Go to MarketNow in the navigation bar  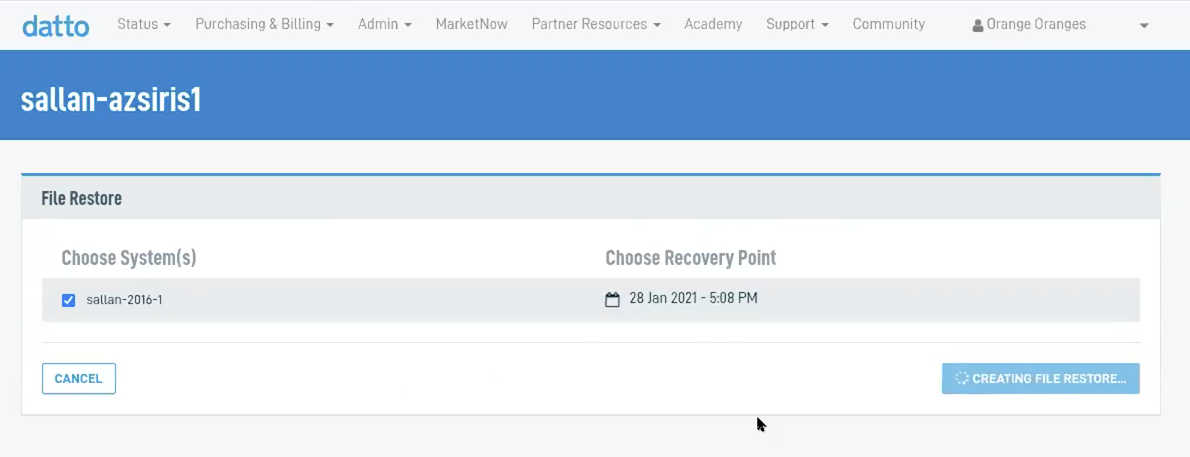471,24
